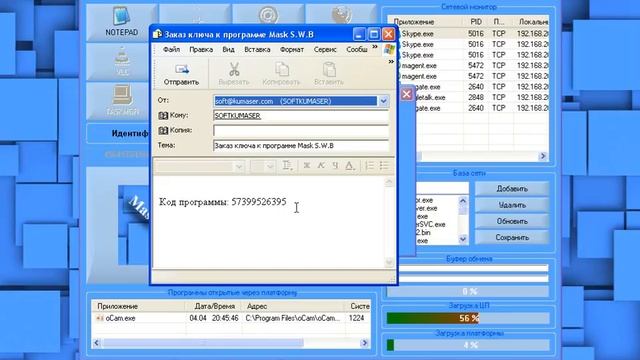This screenshot has width=640, height=360.
Task: Click the Буфер обмена 0 % bar
Action: click(x=468, y=291)
